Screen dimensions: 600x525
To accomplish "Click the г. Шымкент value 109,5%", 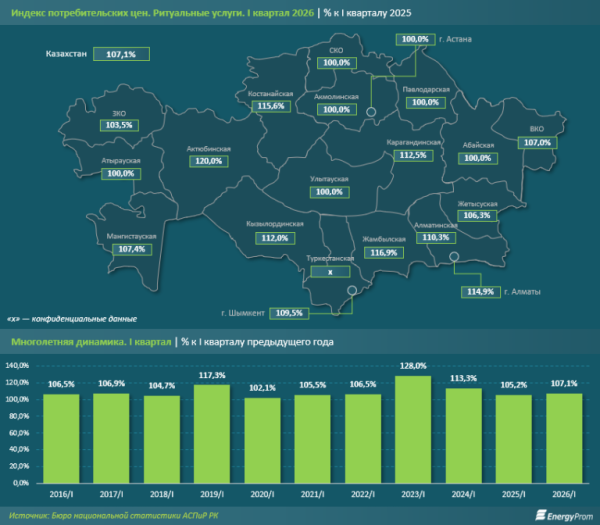I will 289,313.
